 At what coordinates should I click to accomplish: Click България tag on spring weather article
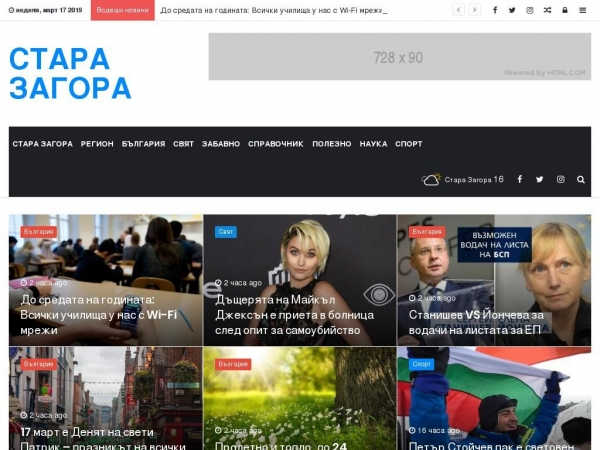233,364
